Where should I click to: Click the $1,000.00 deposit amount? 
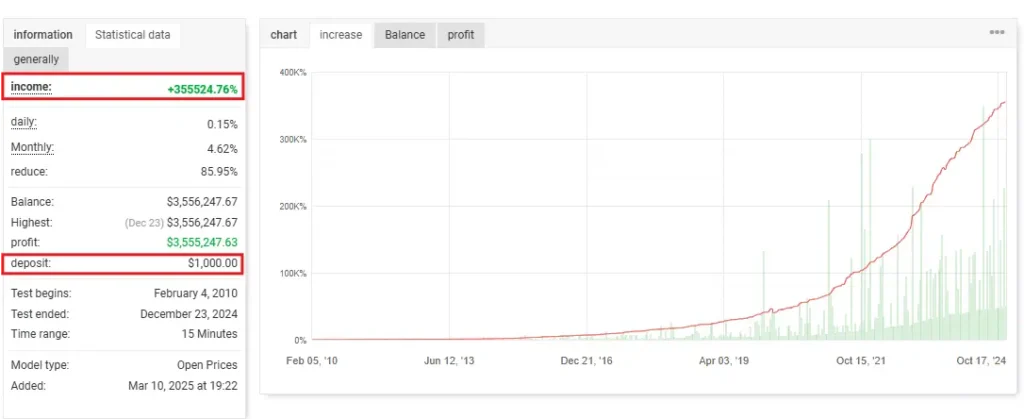212,264
